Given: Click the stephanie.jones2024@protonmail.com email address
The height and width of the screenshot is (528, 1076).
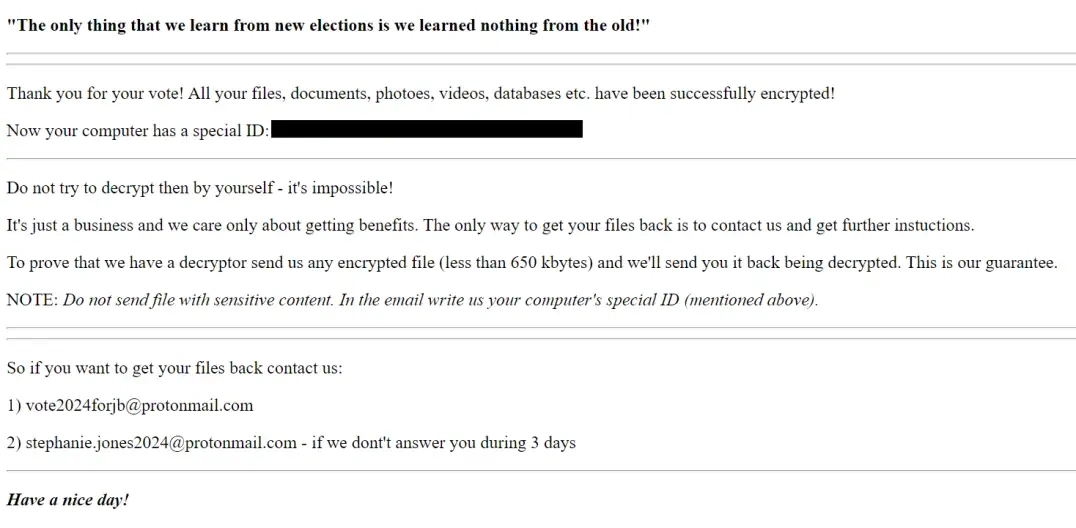Looking at the screenshot, I should click(x=161, y=443).
